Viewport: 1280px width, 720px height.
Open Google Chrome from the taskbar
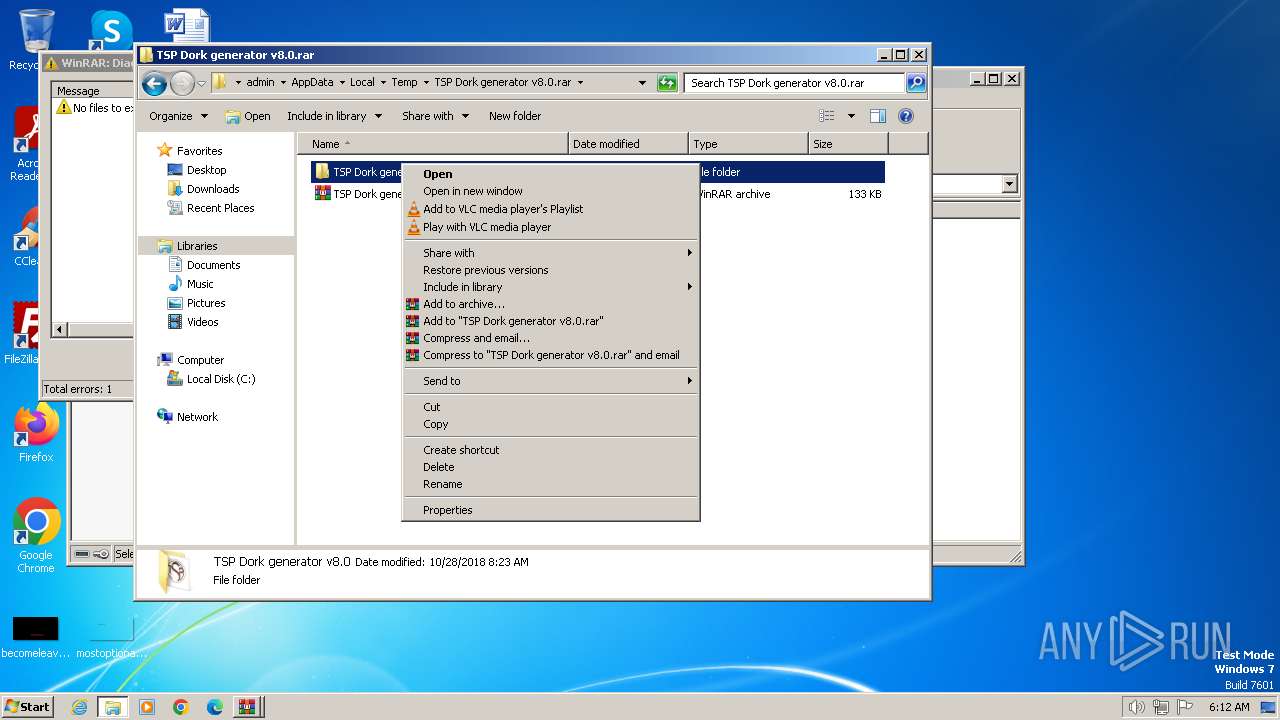pos(180,707)
